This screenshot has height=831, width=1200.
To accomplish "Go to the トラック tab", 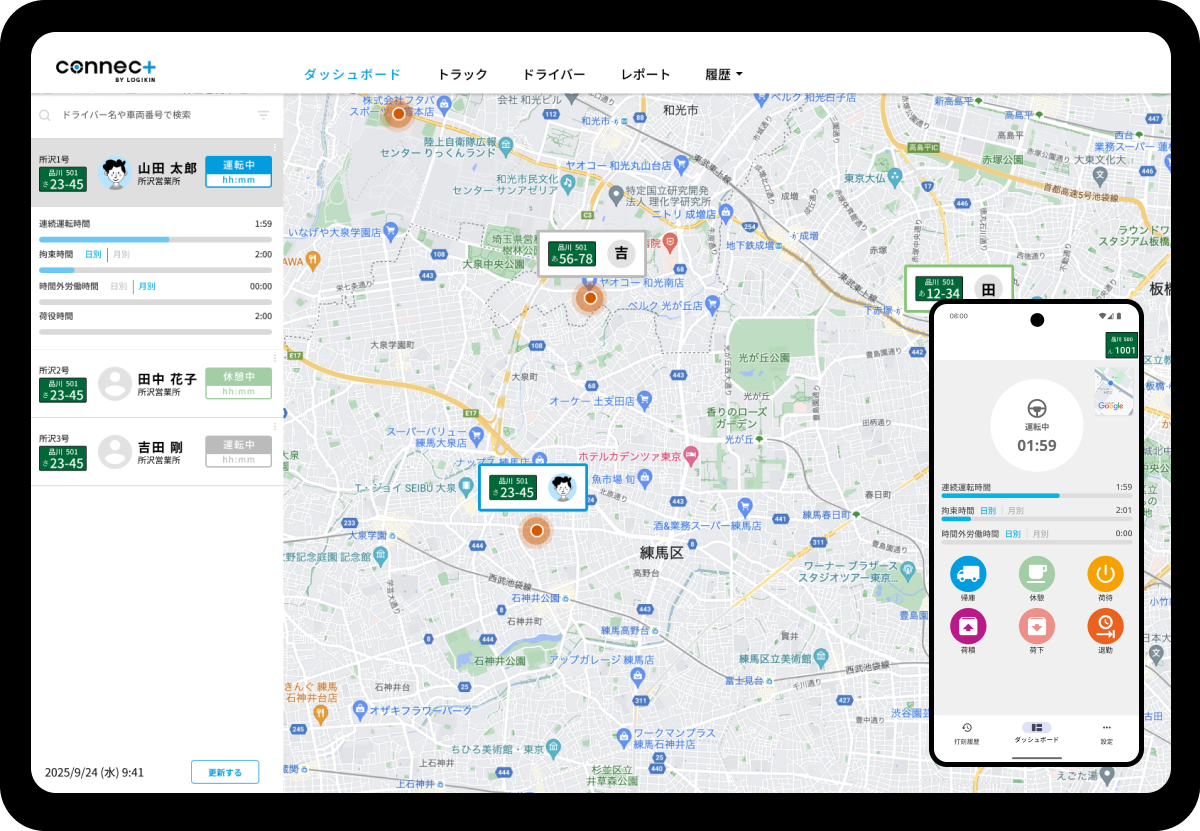I will pyautogui.click(x=462, y=74).
